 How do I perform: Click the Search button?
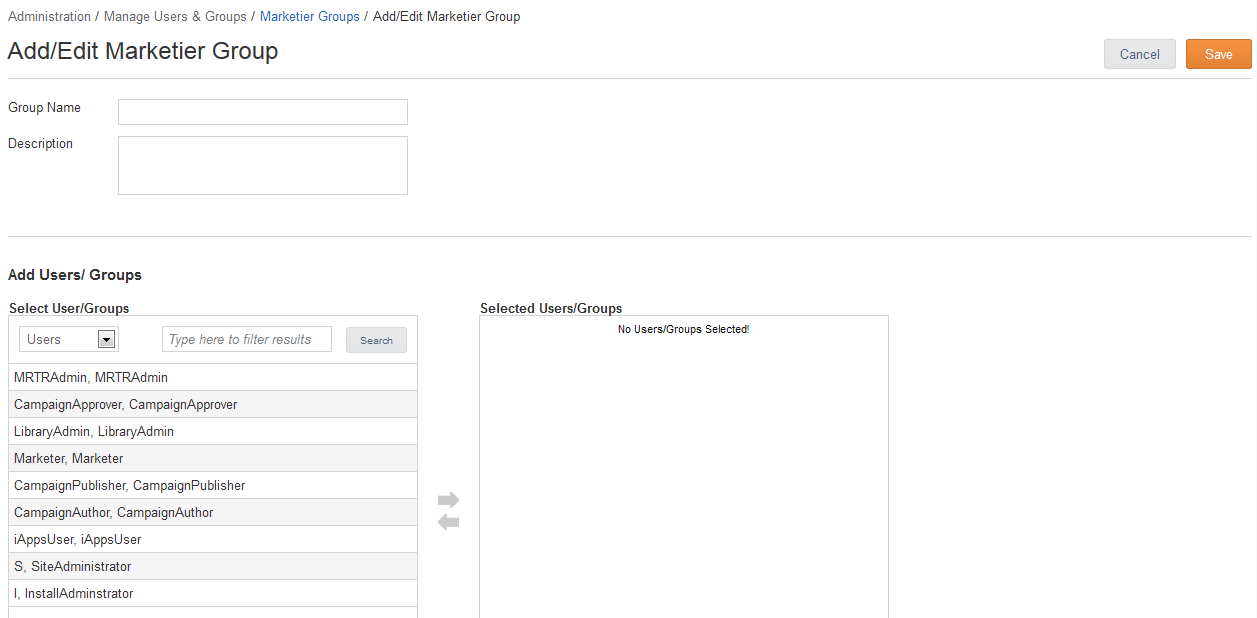(x=376, y=340)
